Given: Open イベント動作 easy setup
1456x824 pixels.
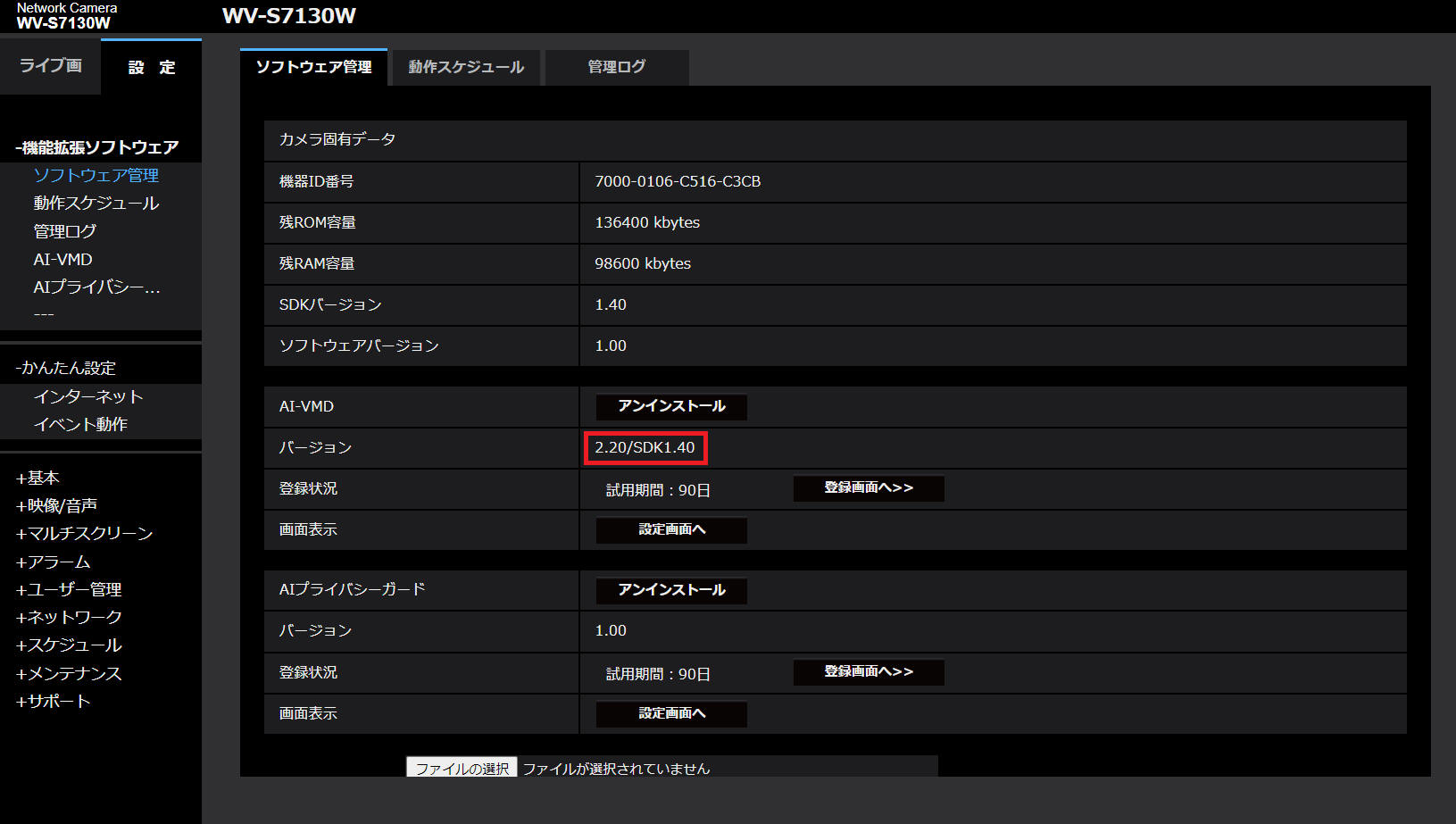Looking at the screenshot, I should (x=80, y=424).
